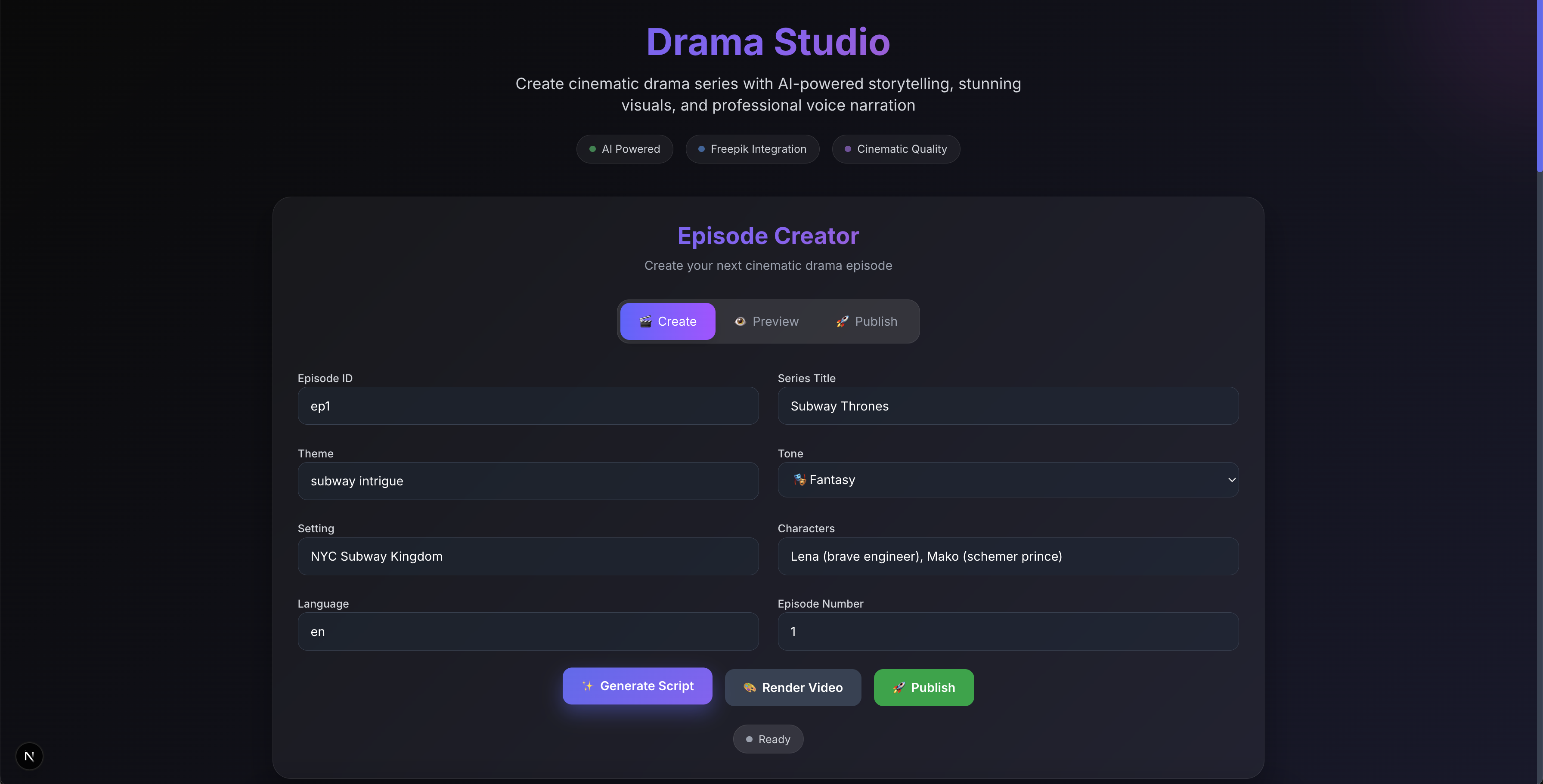The height and width of the screenshot is (784, 1543).
Task: Open the Tone dropdown showing Fantasy
Action: pos(1007,479)
